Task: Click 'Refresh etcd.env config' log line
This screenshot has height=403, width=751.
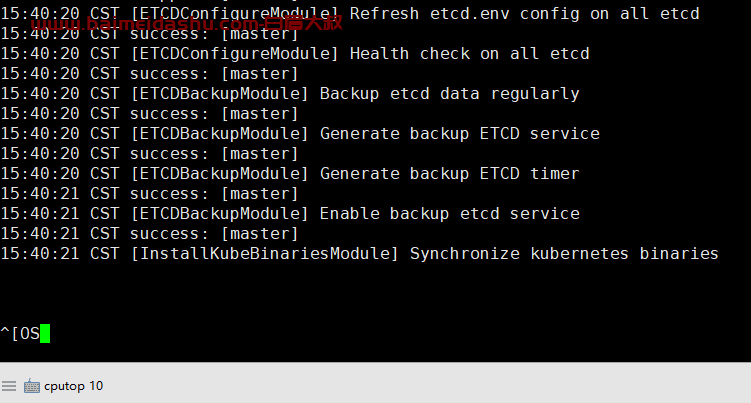Action: [x=350, y=14]
